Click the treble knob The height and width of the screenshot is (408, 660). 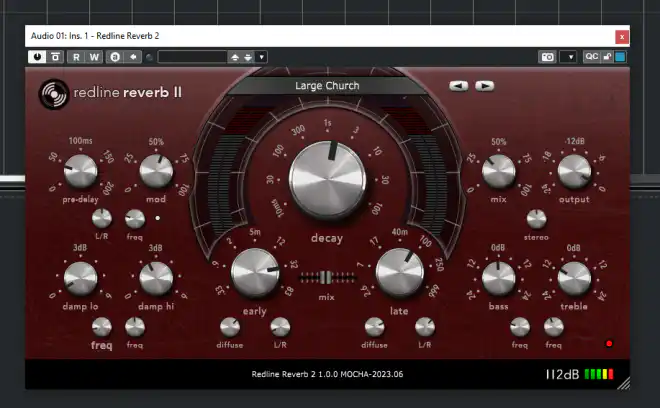pos(574,278)
